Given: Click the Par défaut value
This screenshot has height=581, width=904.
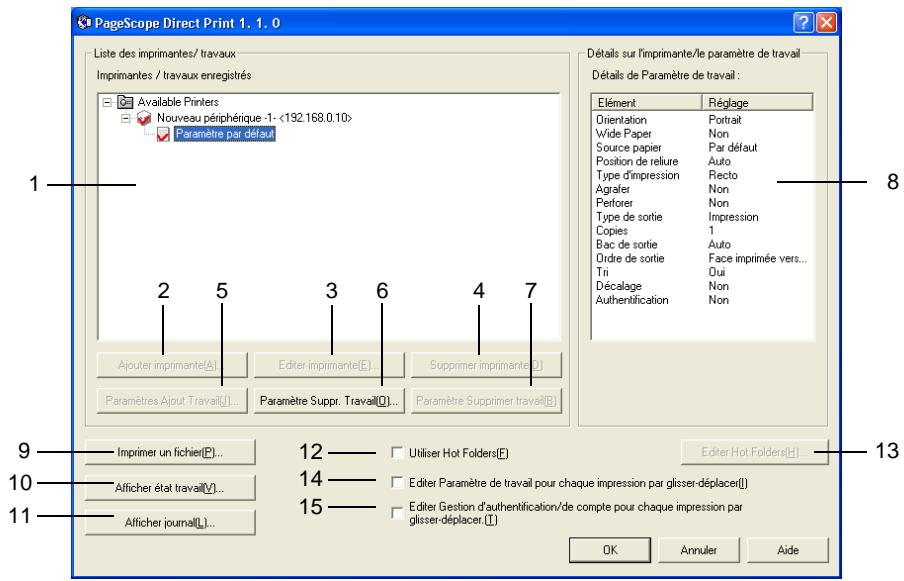Looking at the screenshot, I should click(x=733, y=148).
